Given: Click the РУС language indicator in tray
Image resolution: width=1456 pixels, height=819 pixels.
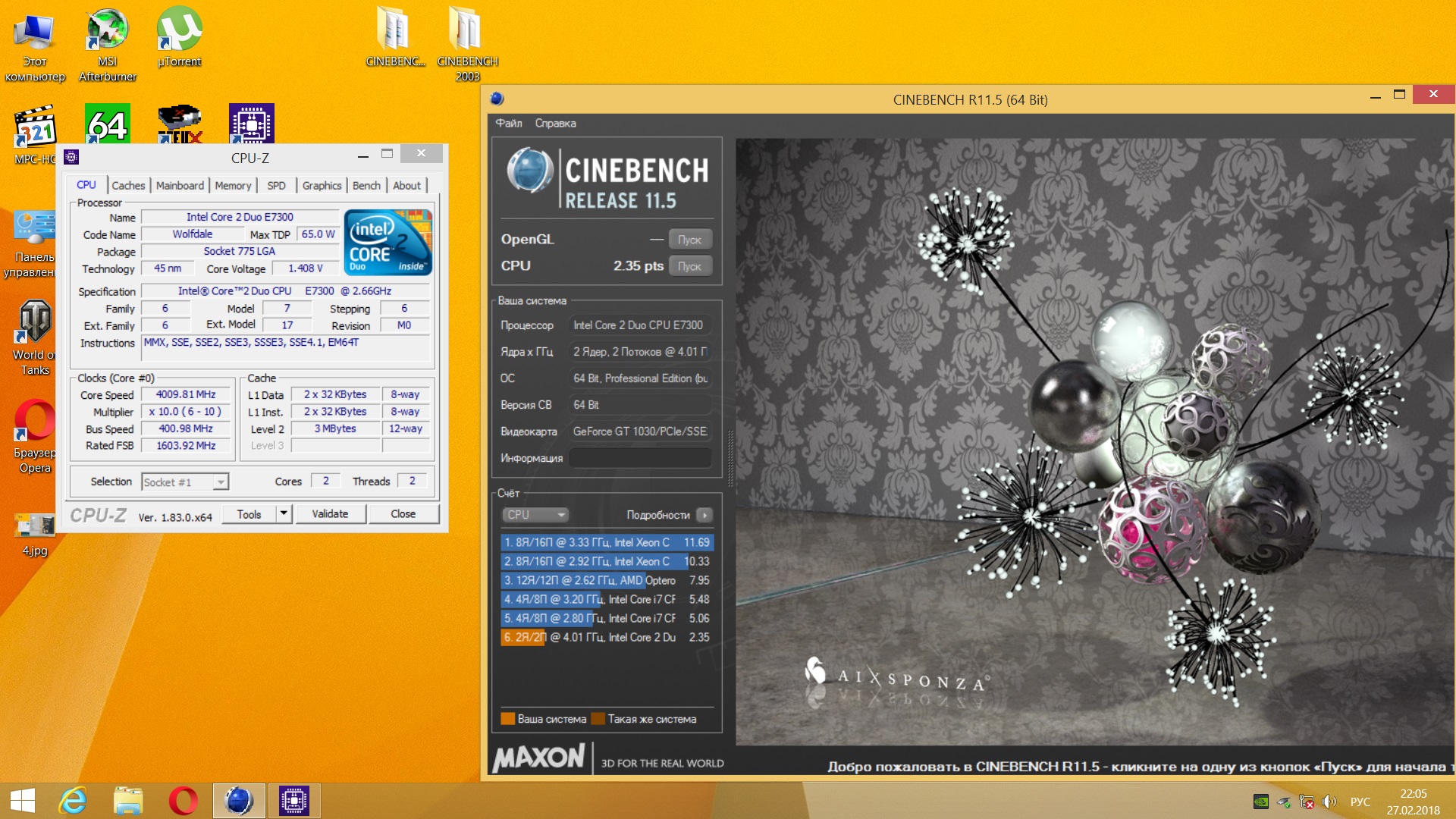Looking at the screenshot, I should (1360, 802).
